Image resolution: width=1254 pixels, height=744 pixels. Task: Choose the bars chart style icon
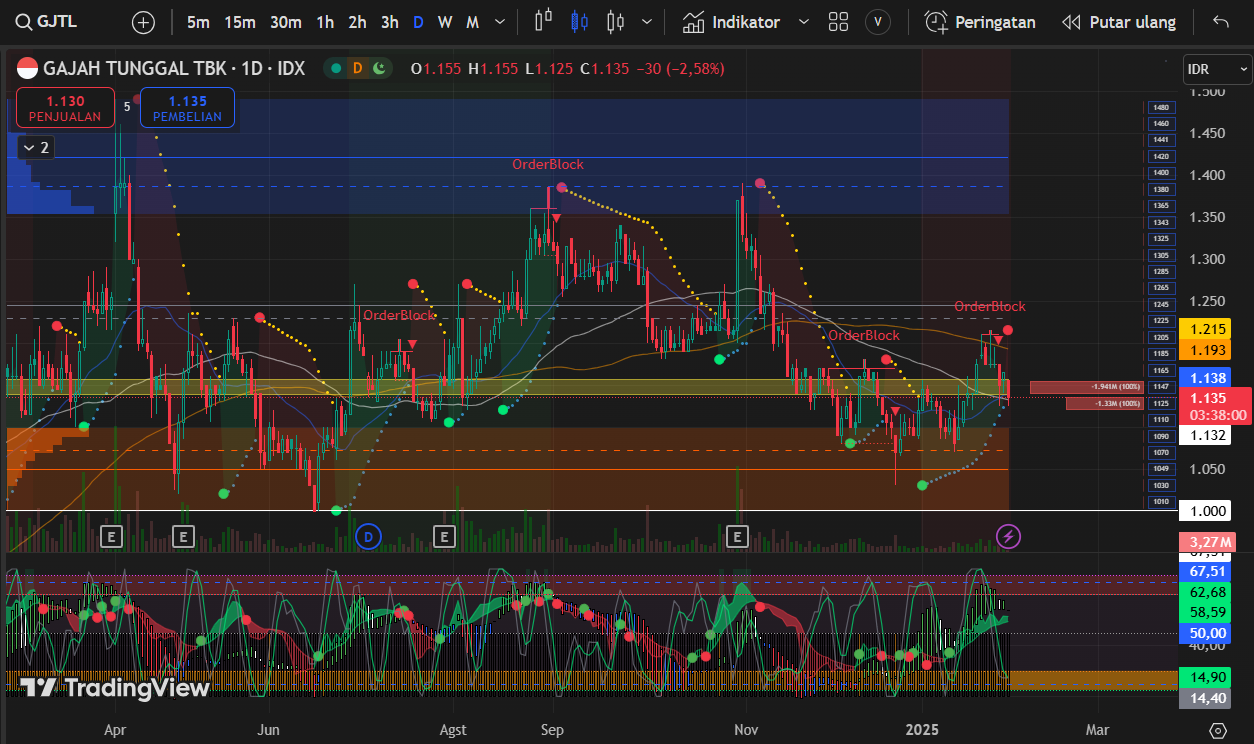pos(543,22)
